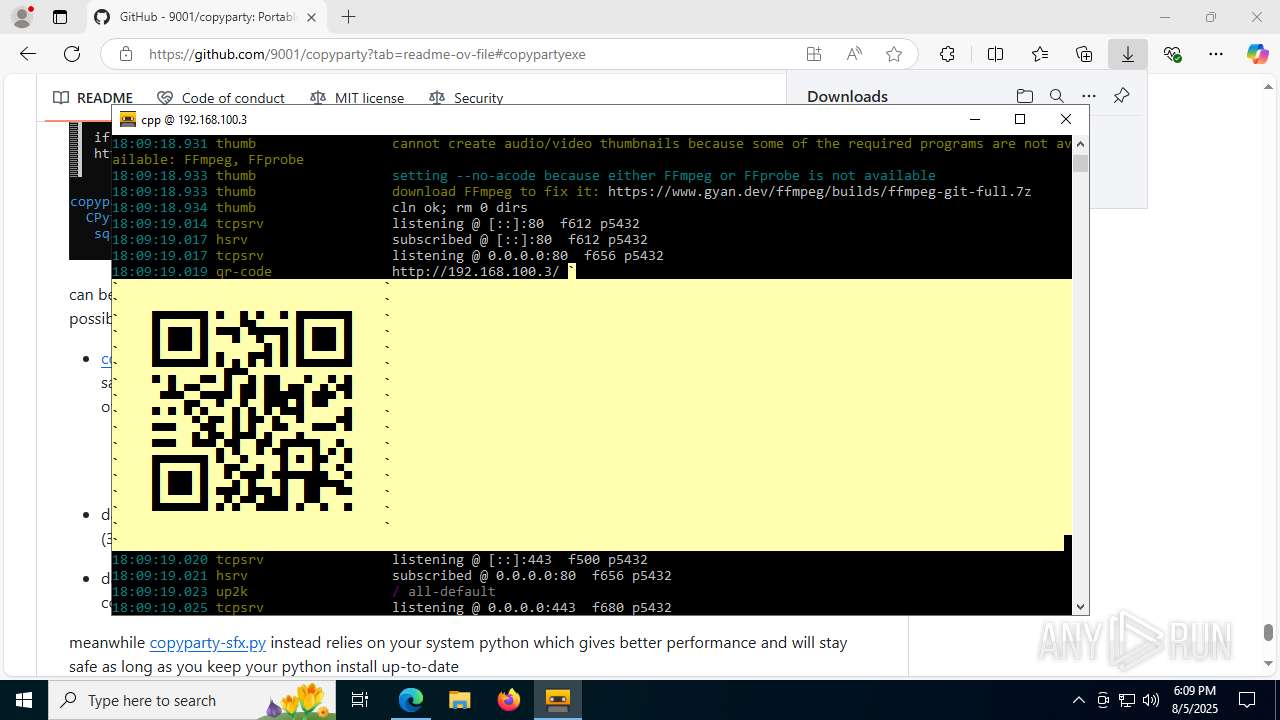Switch to Security tab
The width and height of the screenshot is (1280, 720).
pos(466,98)
